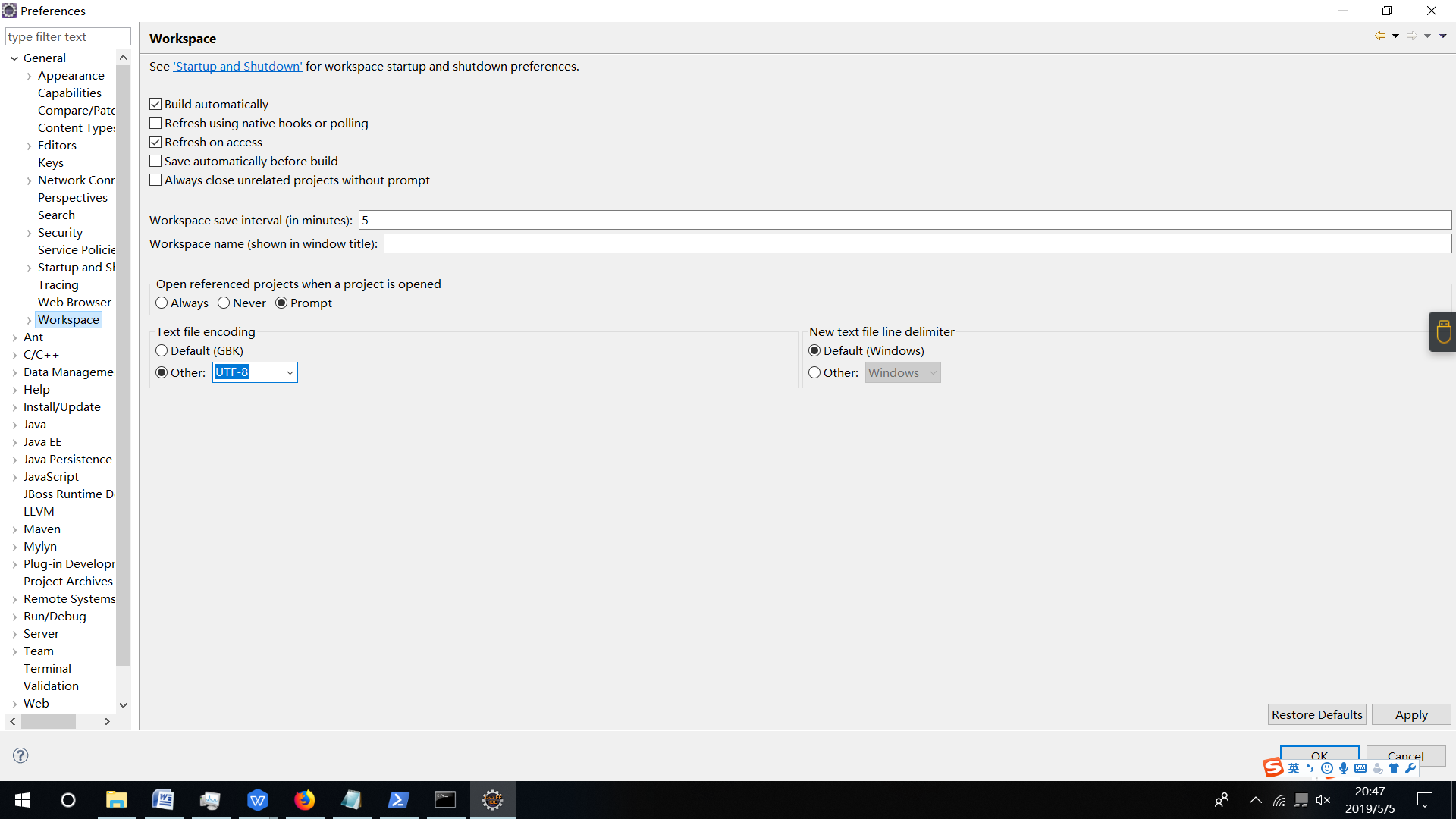Open the UTF-8 encoding dropdown

(290, 372)
